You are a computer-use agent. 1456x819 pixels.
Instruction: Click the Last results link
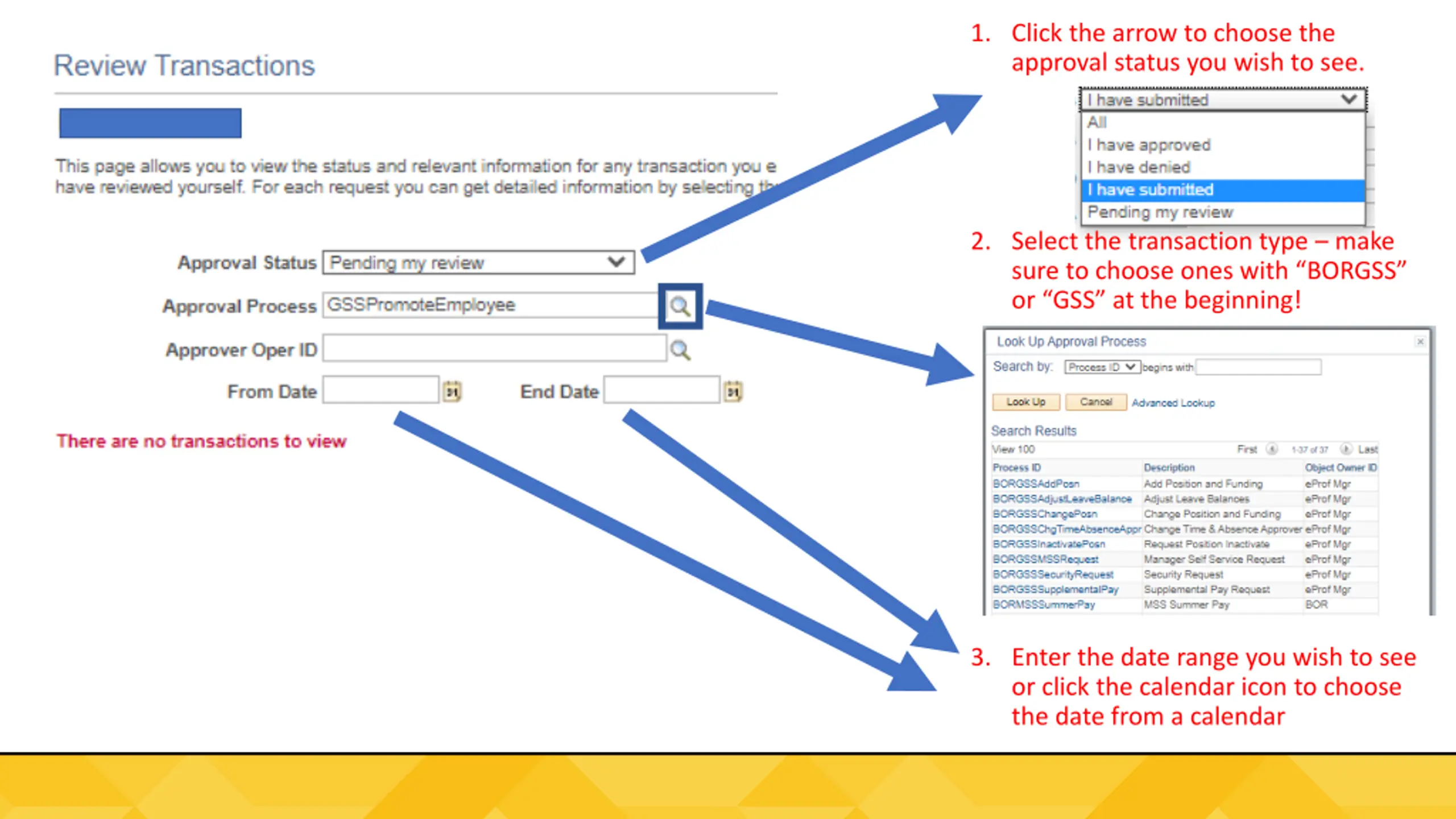coord(1368,449)
